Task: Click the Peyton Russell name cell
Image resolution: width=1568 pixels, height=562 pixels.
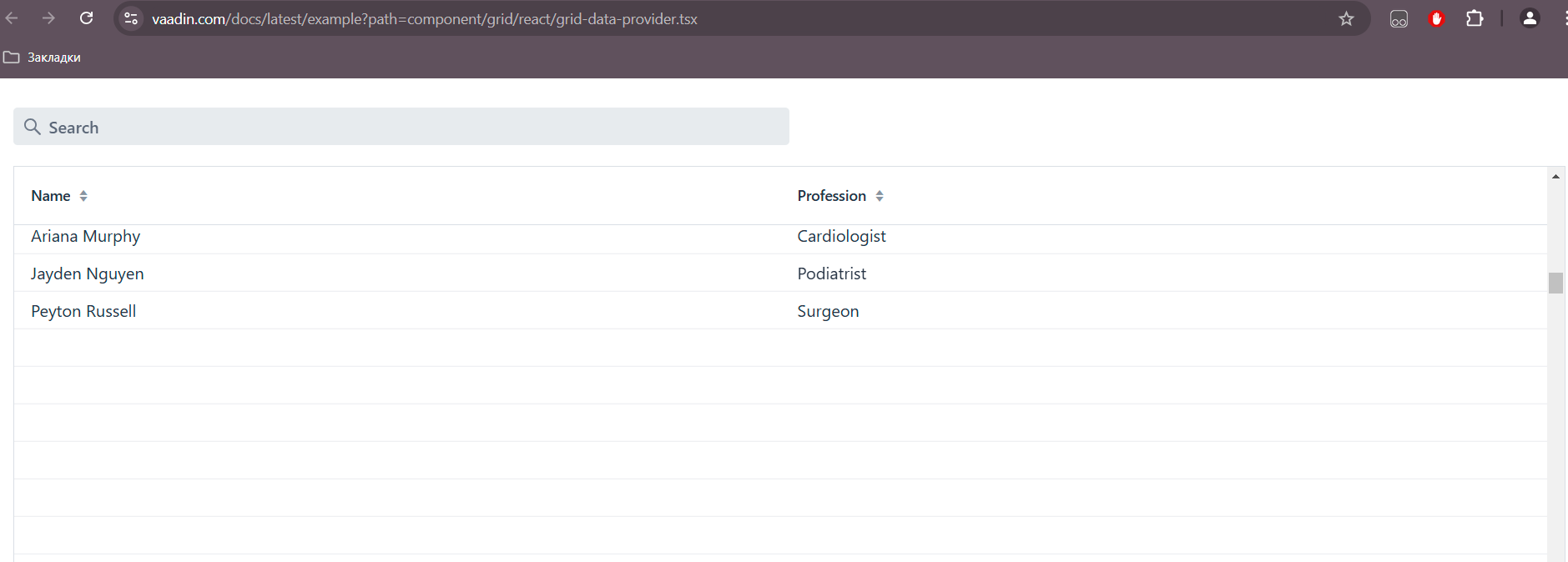Action: coord(83,311)
